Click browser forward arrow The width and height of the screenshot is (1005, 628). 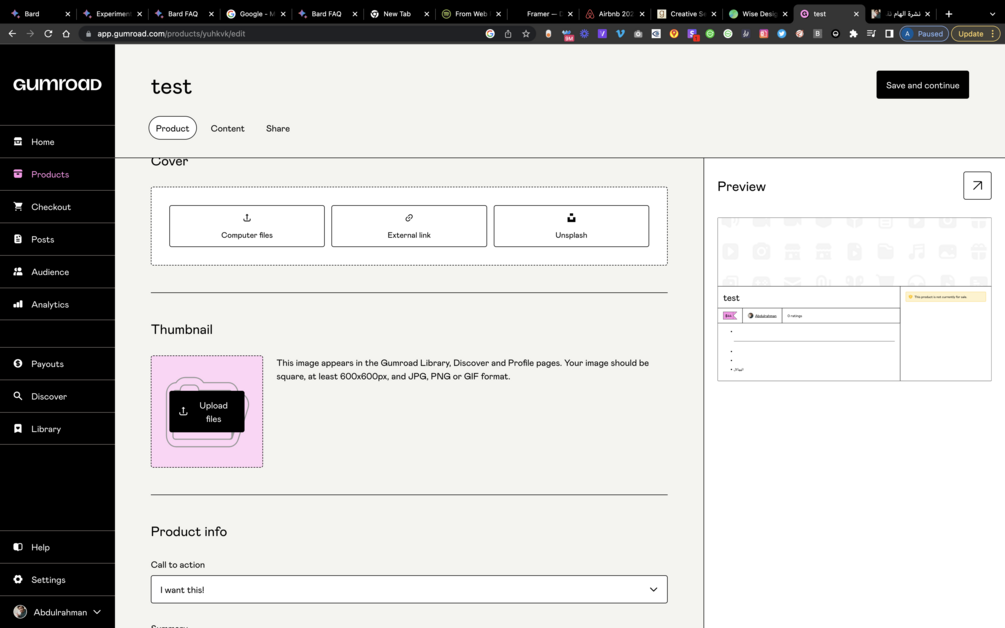click(x=30, y=33)
